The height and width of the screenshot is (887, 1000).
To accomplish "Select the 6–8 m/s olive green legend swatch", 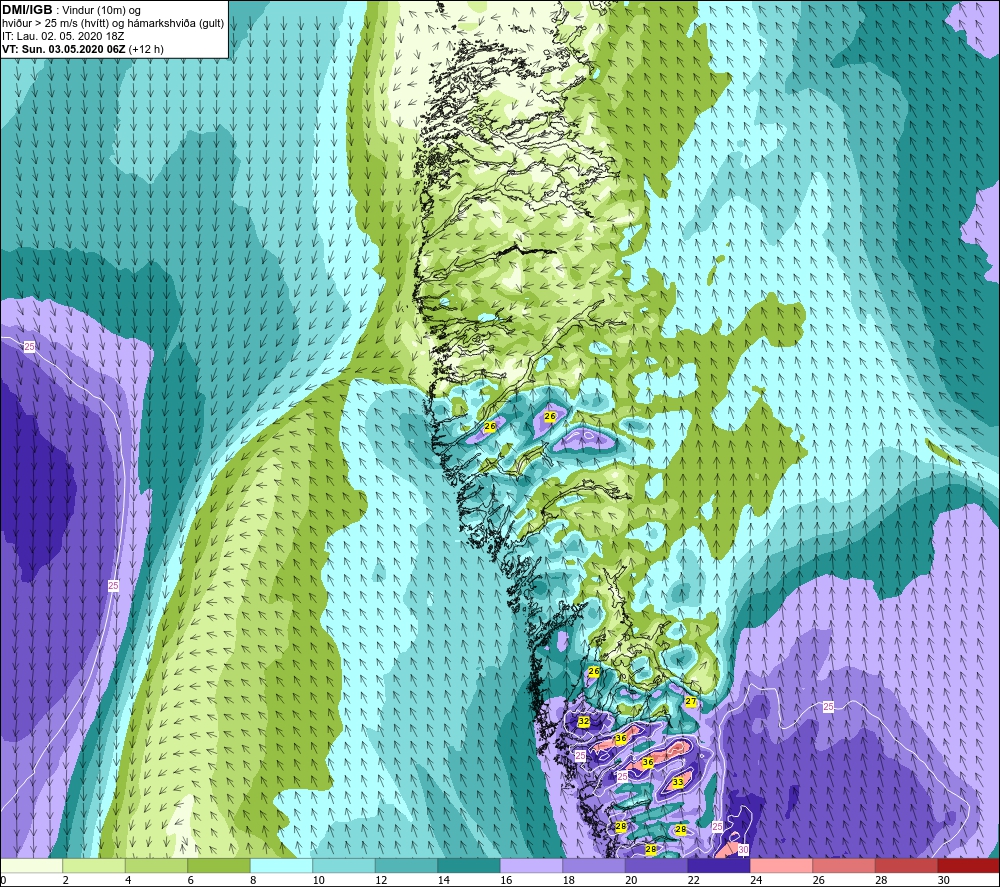I will pos(219,865).
